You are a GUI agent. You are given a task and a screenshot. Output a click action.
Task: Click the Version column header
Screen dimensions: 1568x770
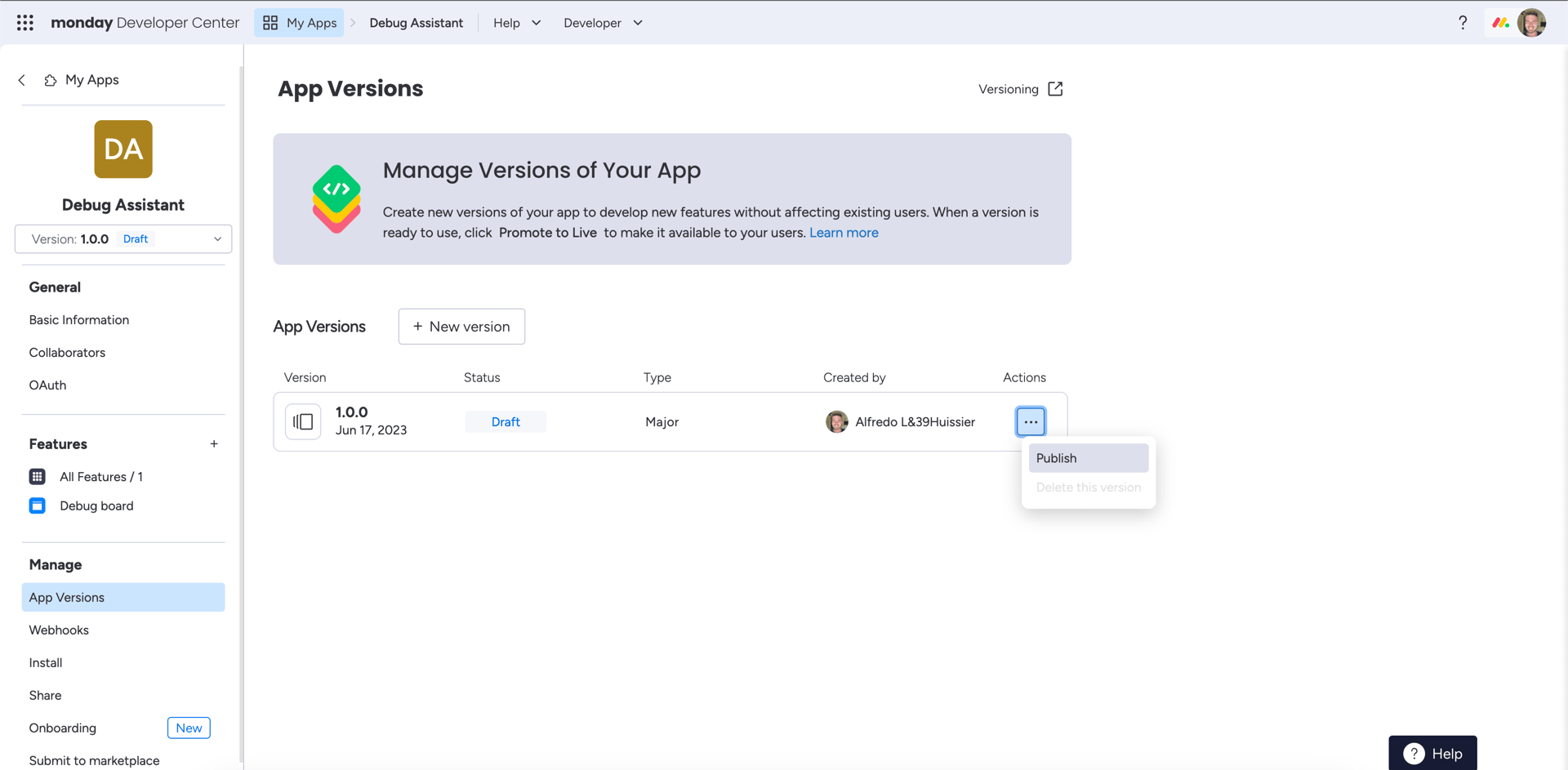click(305, 377)
